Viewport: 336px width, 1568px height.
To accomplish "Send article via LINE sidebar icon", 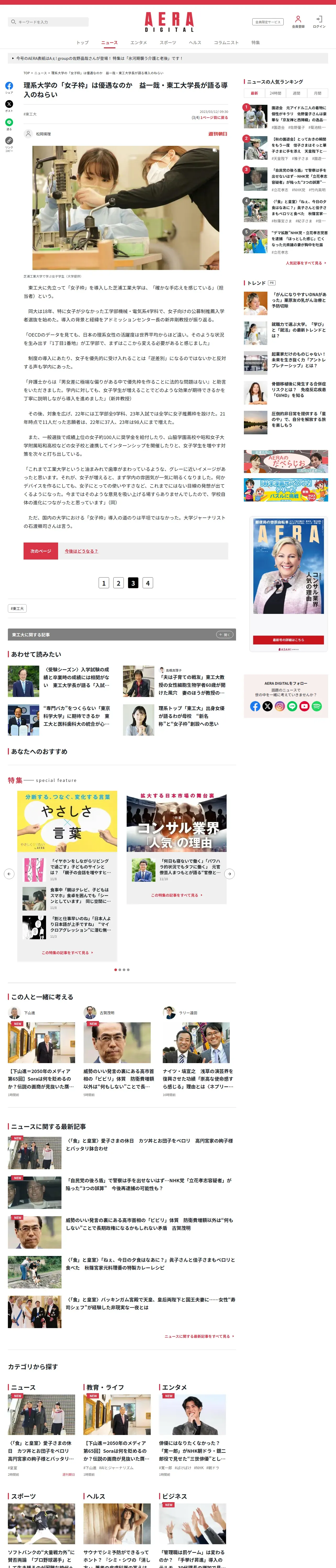I will pos(9,122).
